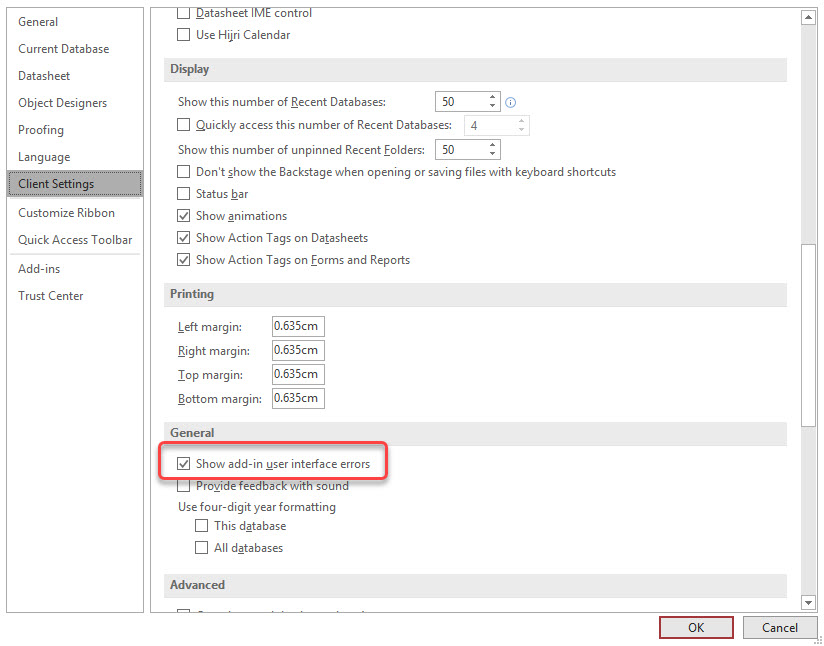Enable Use Hijri Calendar
The width and height of the screenshot is (824, 646).
(x=183, y=35)
